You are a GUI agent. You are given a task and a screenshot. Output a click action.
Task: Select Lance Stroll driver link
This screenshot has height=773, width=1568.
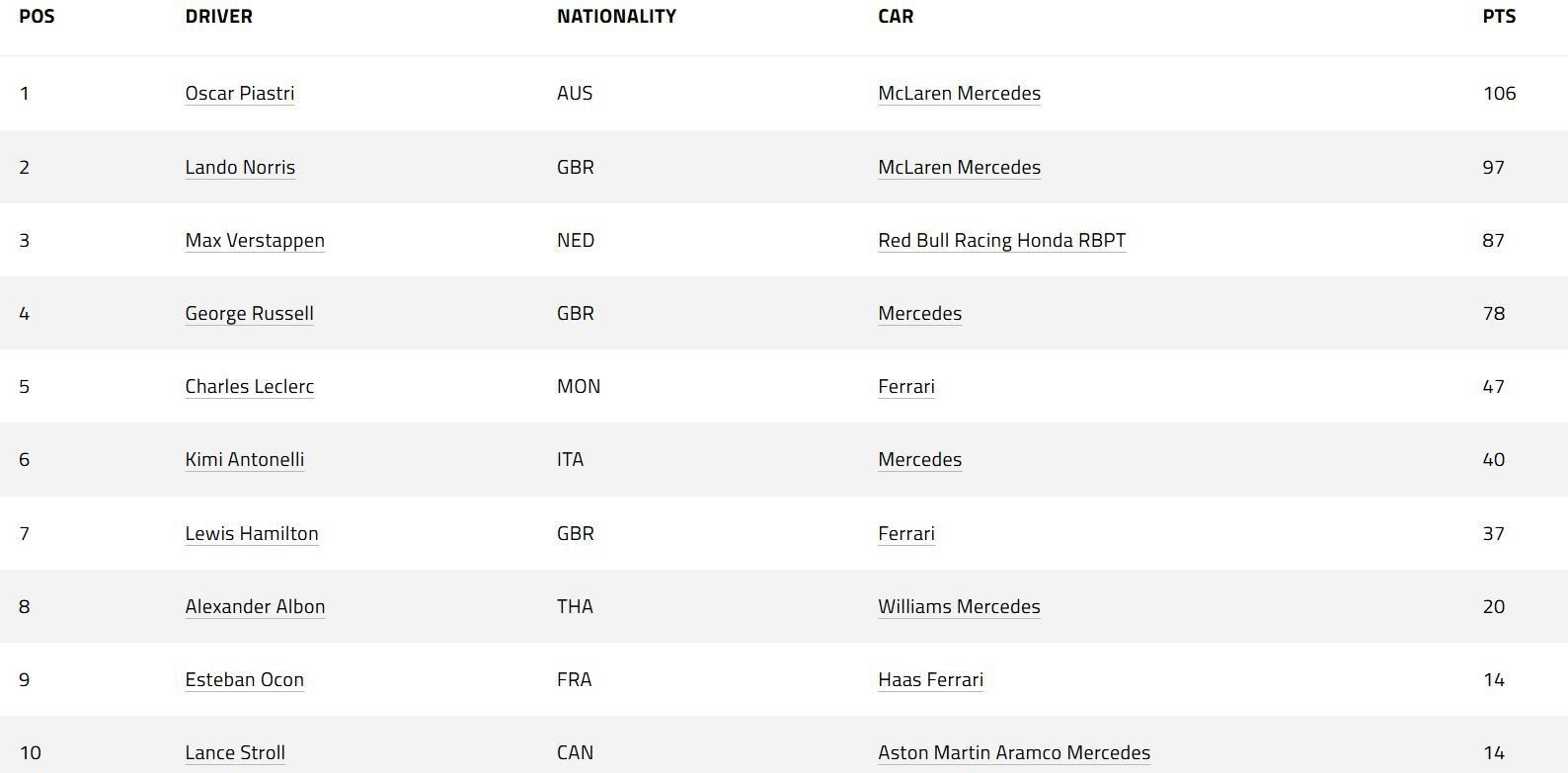tap(235, 752)
